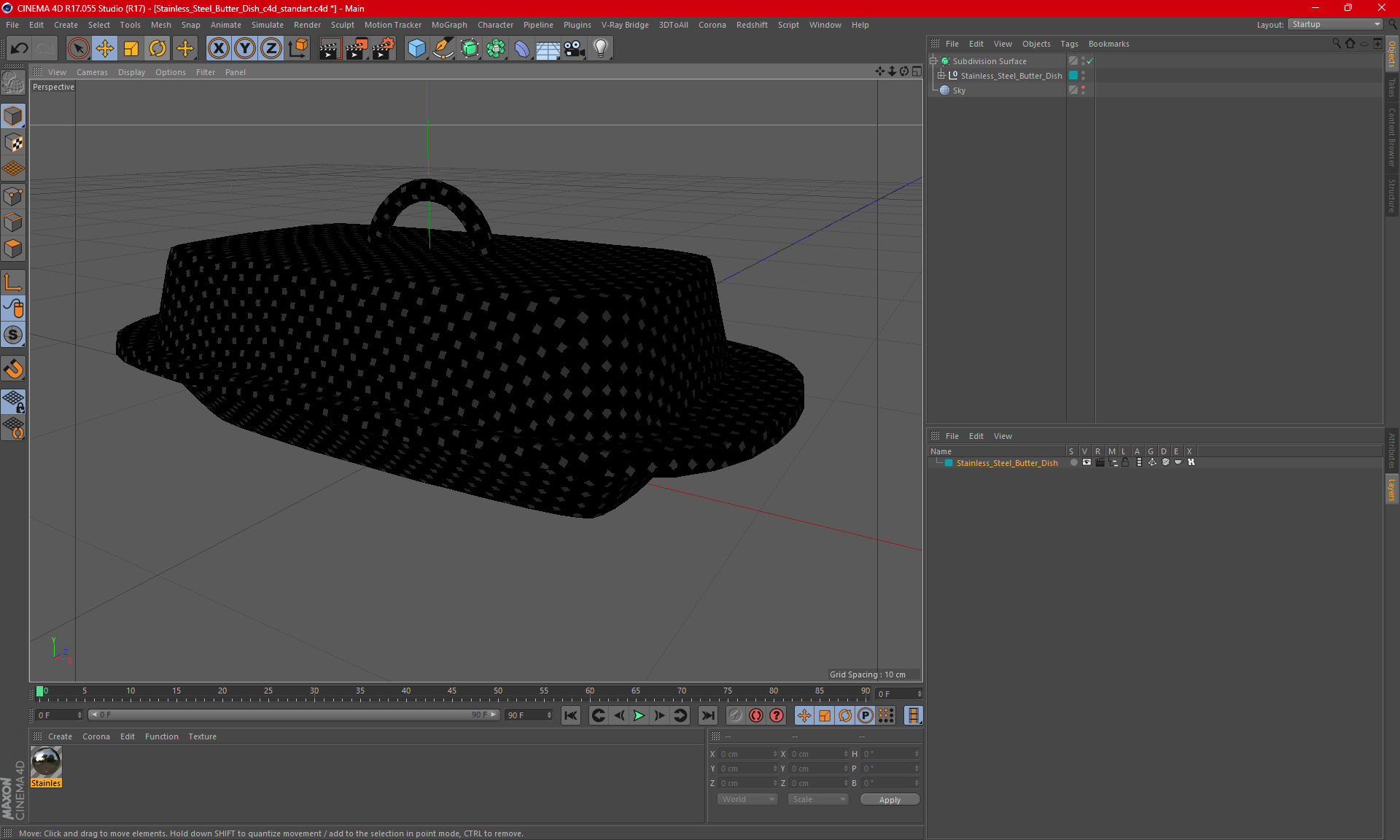This screenshot has height=840, width=1400.
Task: Open the MoGraph menu
Action: click(448, 25)
